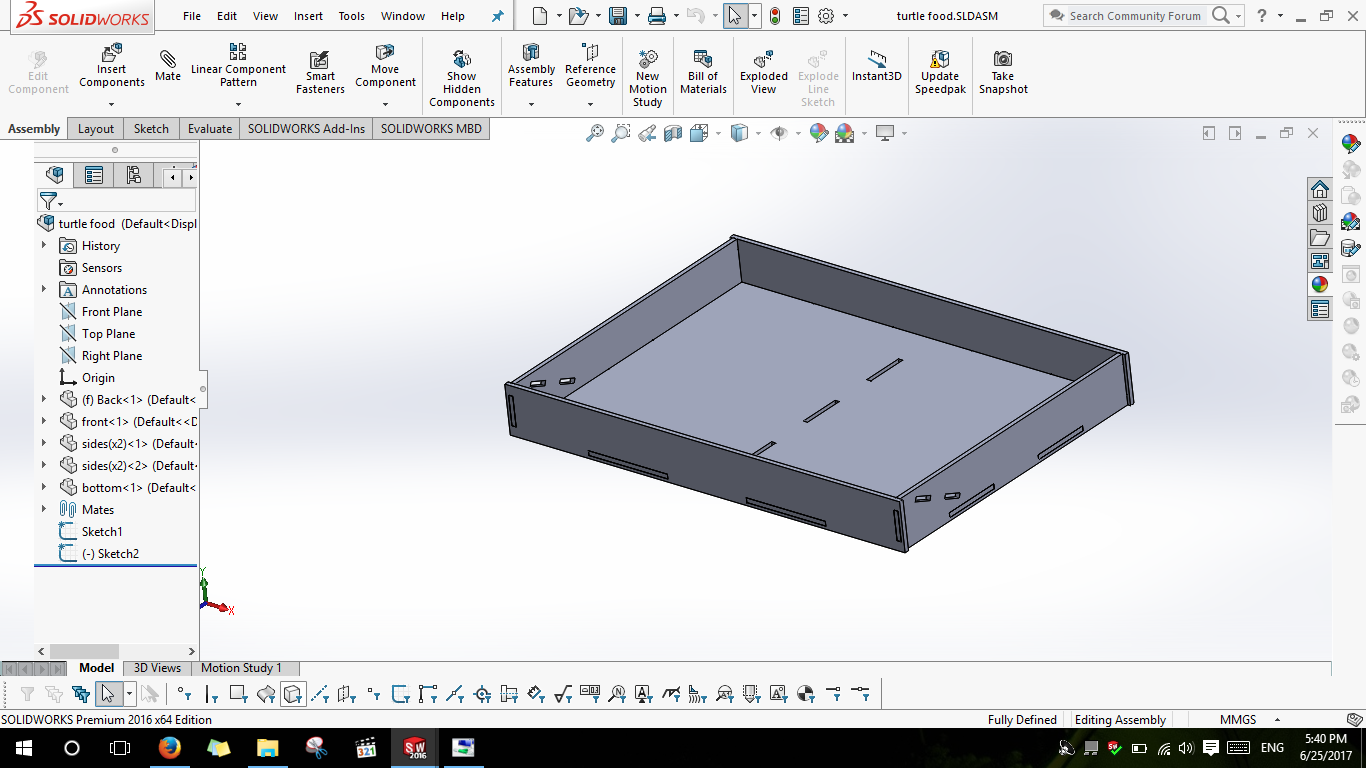
Task: Open Bill of Materials tool
Action: click(x=703, y=72)
